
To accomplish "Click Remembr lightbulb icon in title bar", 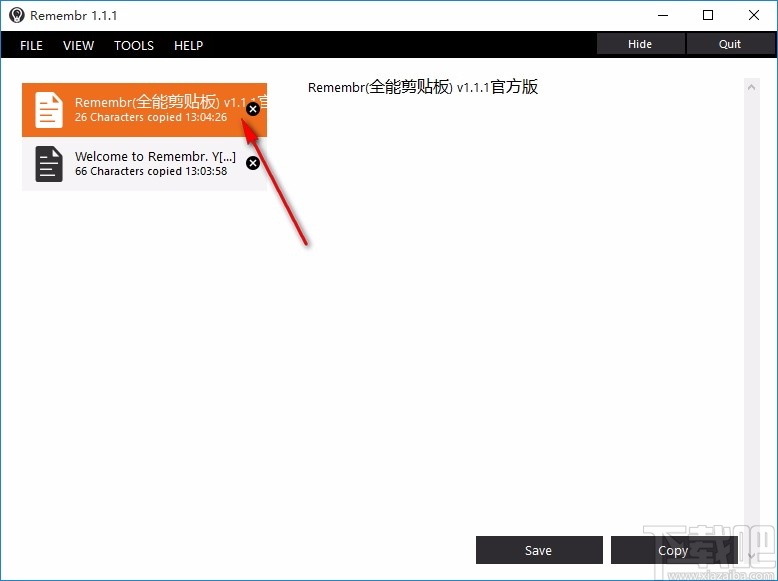I will (16, 15).
